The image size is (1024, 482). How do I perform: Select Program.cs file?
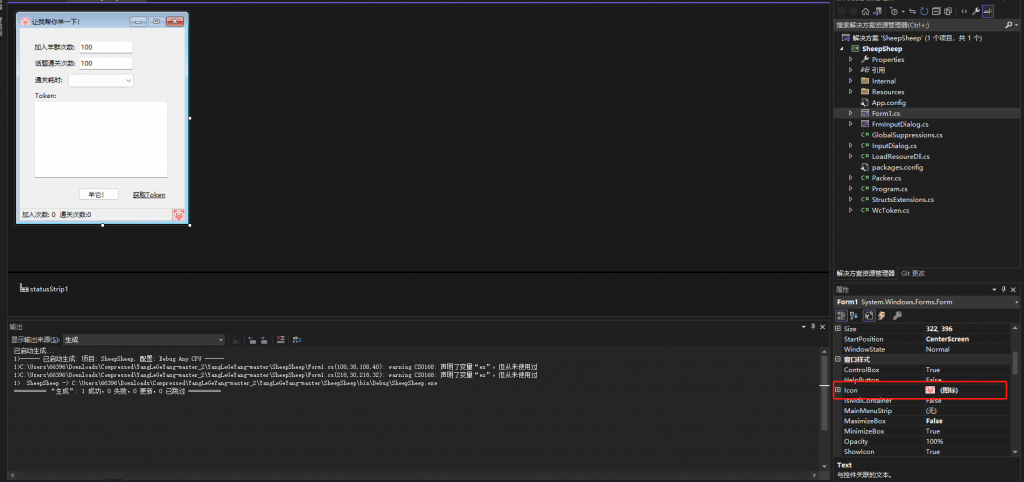click(889, 189)
